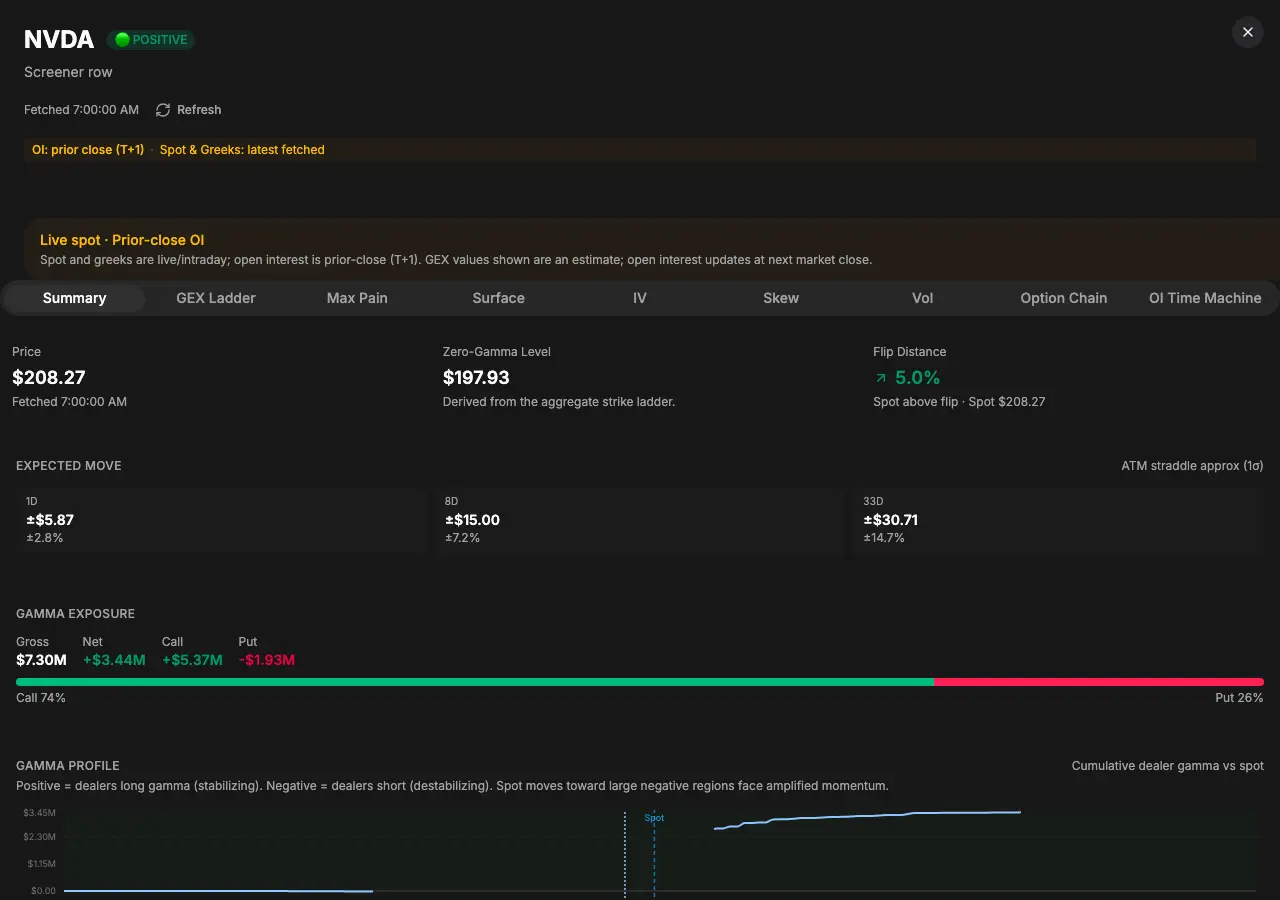Select the 1D expected move ±$5.87
The height and width of the screenshot is (900, 1280).
50,520
